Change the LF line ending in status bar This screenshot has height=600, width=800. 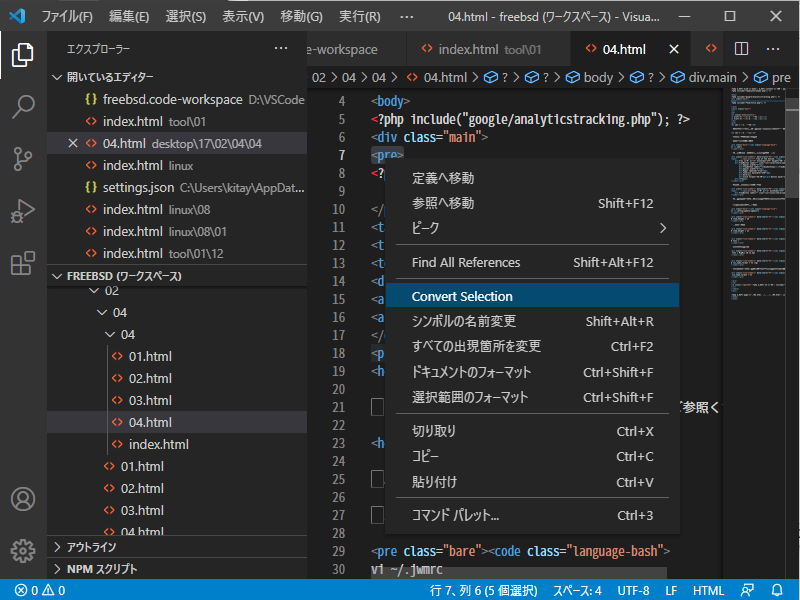[671, 590]
